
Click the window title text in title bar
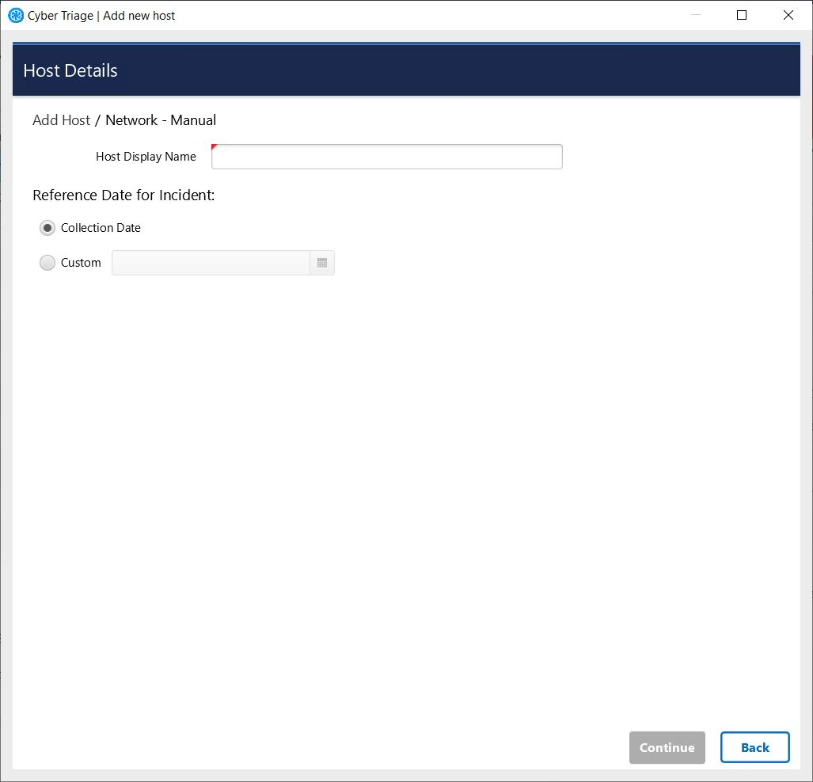(x=101, y=15)
